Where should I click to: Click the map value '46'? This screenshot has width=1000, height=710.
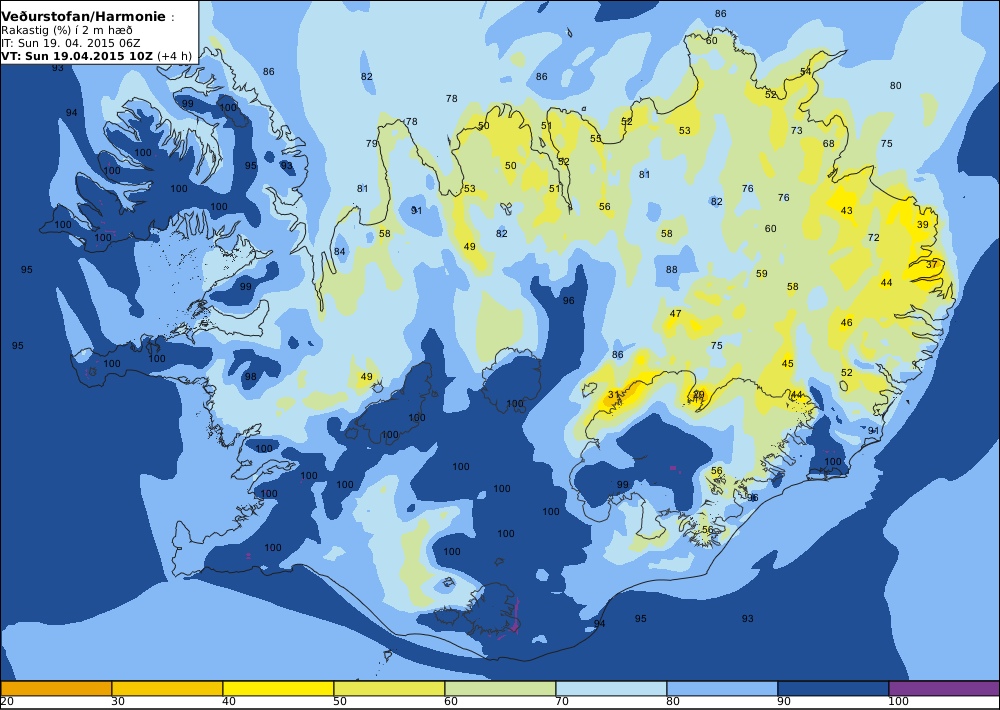click(x=846, y=323)
